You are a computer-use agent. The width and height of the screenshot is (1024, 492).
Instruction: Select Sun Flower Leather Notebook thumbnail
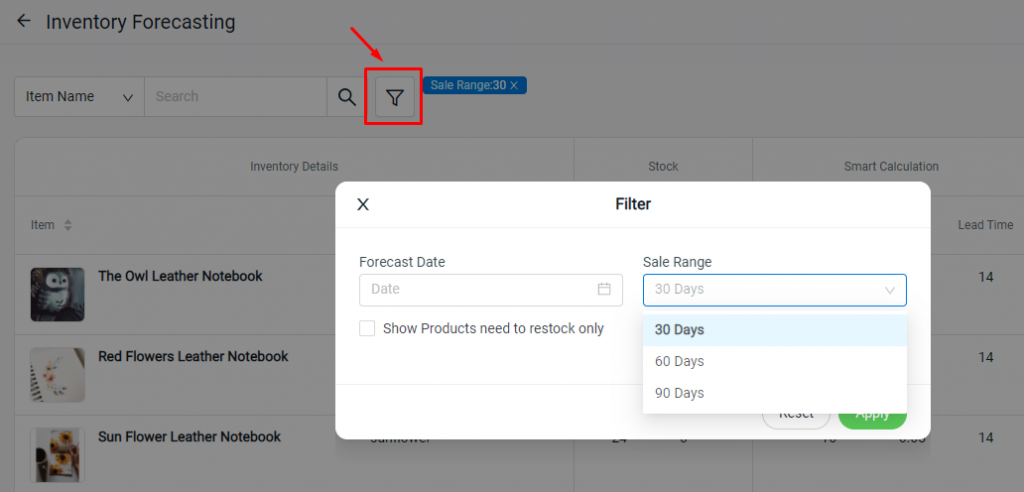(x=57, y=455)
